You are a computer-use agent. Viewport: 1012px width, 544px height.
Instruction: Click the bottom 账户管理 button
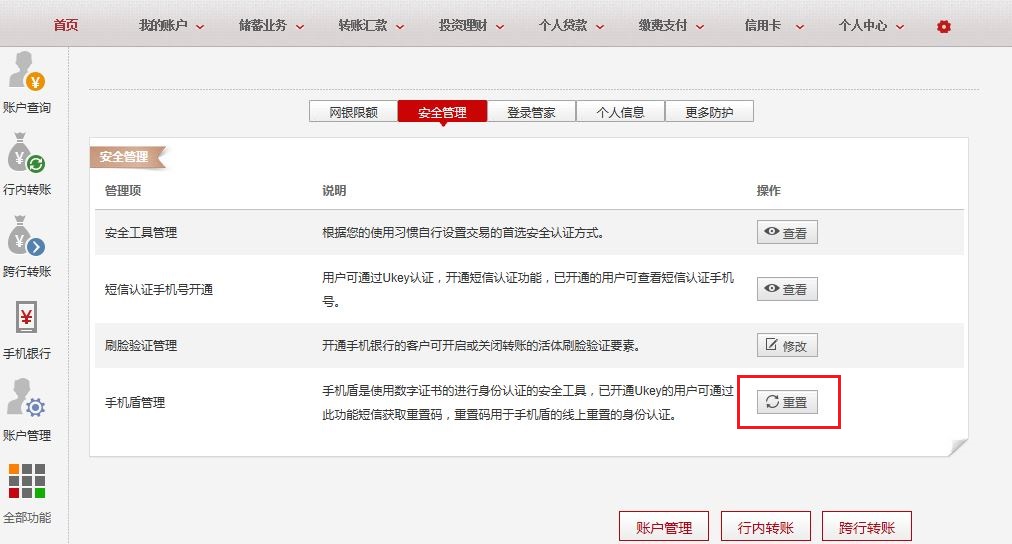[663, 527]
